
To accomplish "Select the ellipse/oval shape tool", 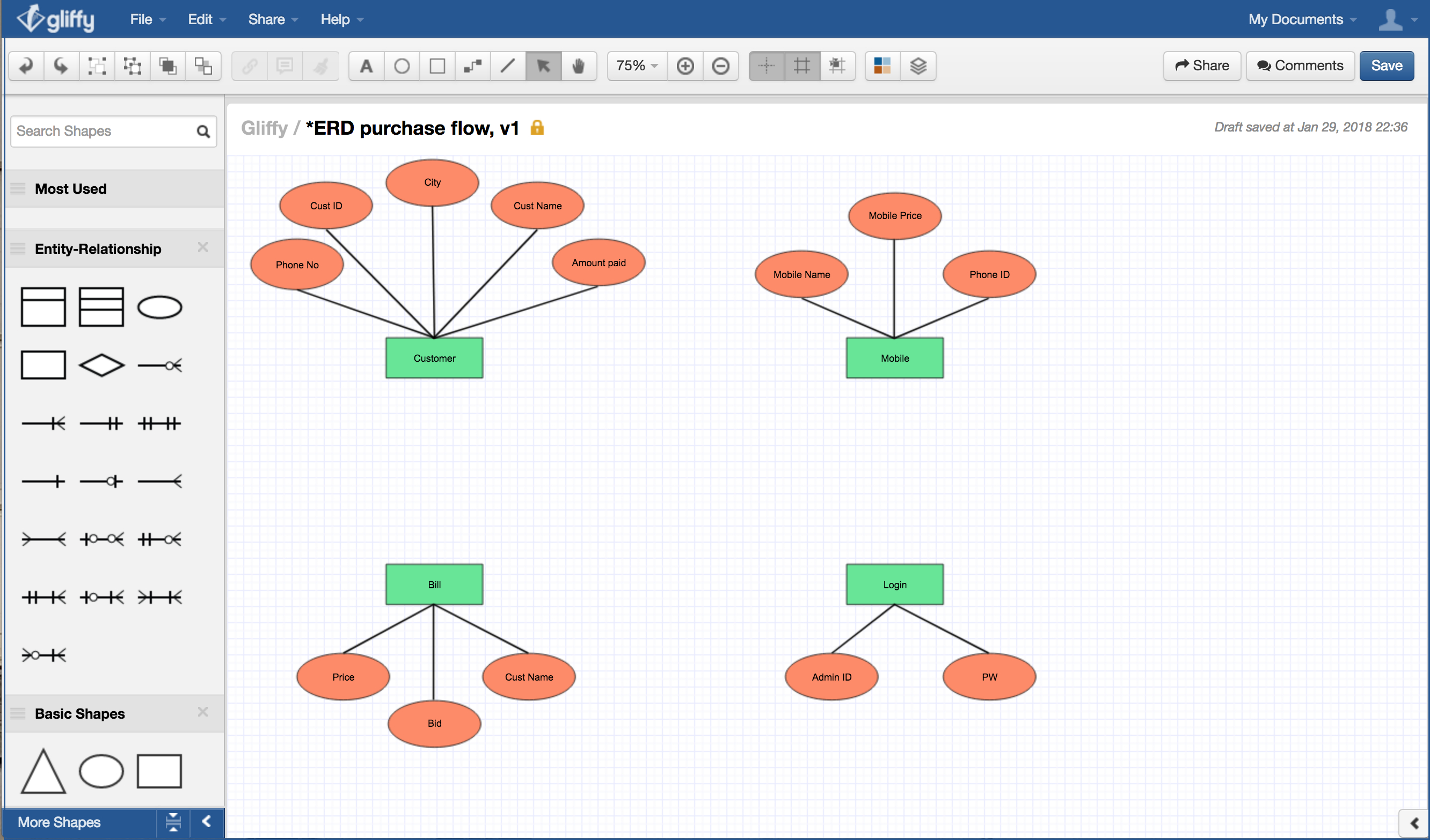I will coord(401,66).
